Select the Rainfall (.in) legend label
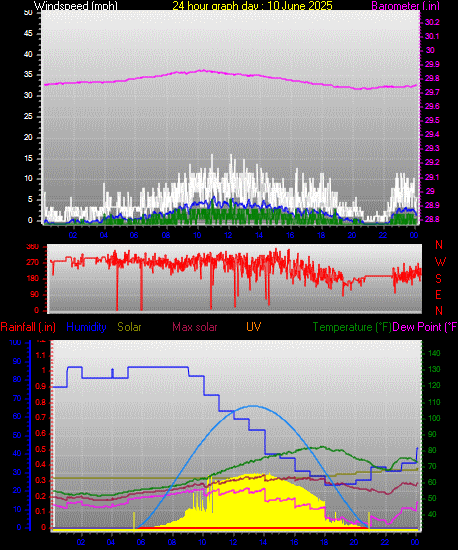This screenshot has width=458, height=550. 28,327
